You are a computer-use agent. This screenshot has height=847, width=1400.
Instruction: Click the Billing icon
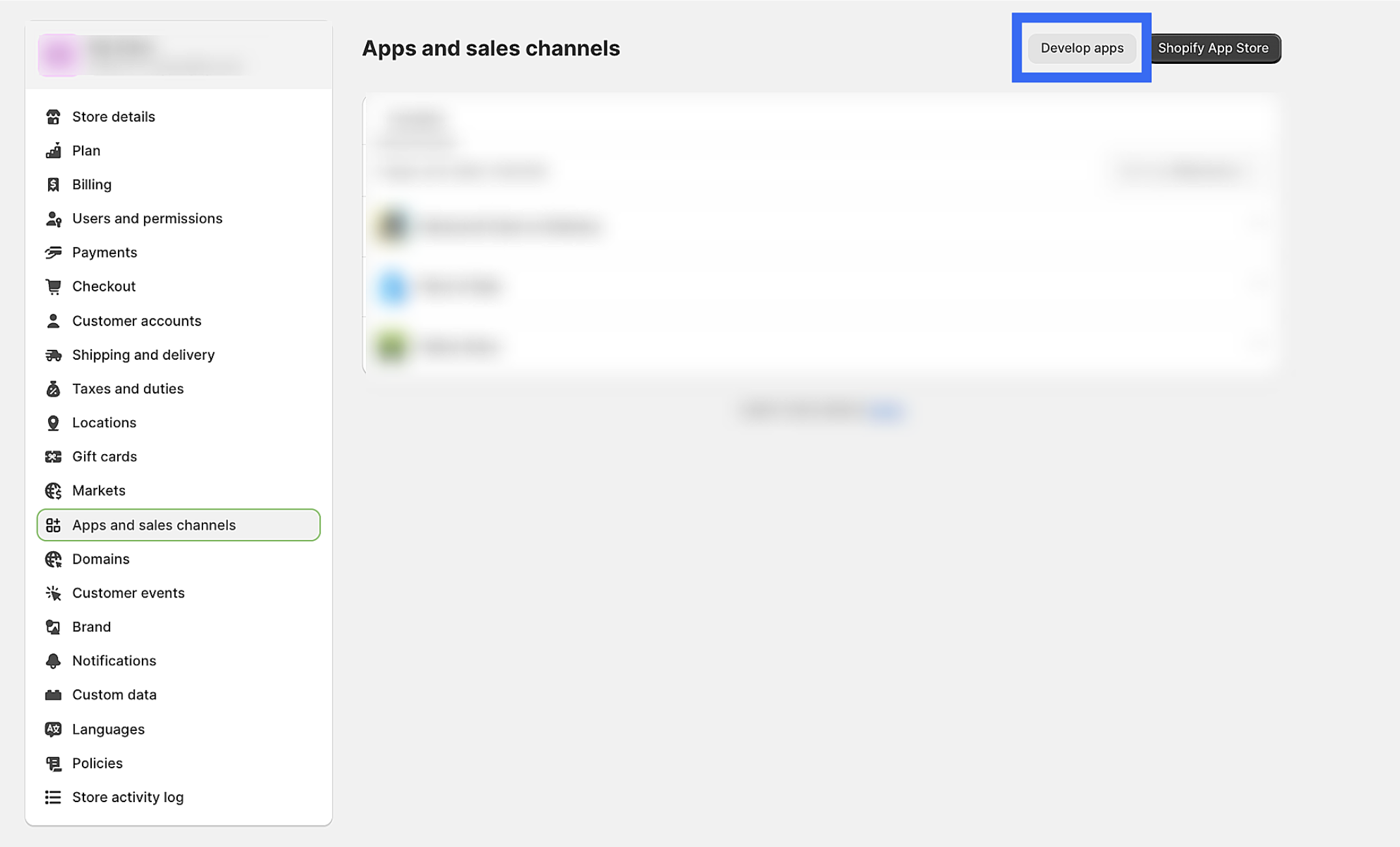coord(54,184)
